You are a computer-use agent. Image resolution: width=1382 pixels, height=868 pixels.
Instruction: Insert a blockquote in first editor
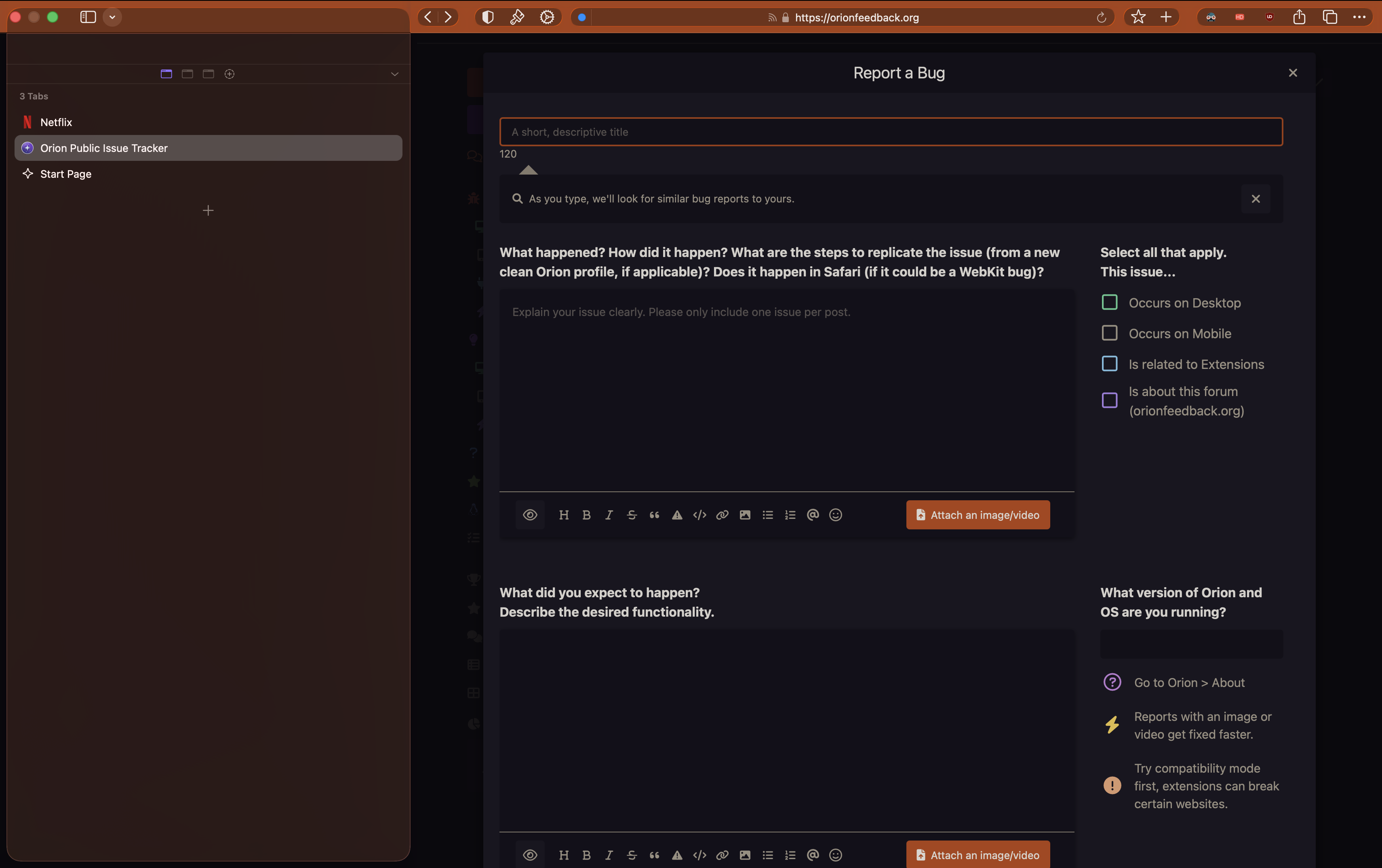[x=654, y=515]
